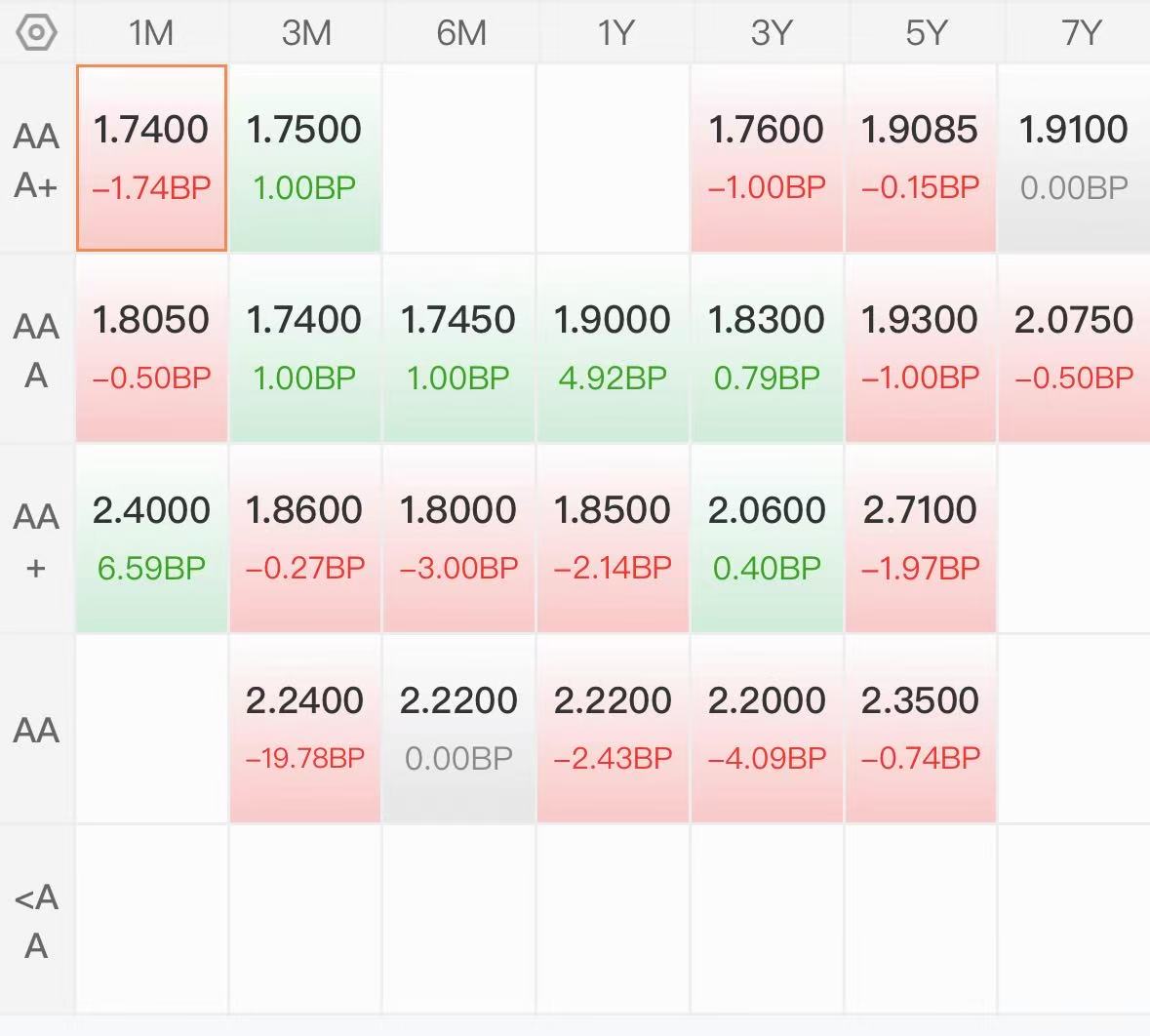Image resolution: width=1150 pixels, height=1036 pixels.
Task: Select the 6M column header
Action: [x=459, y=33]
